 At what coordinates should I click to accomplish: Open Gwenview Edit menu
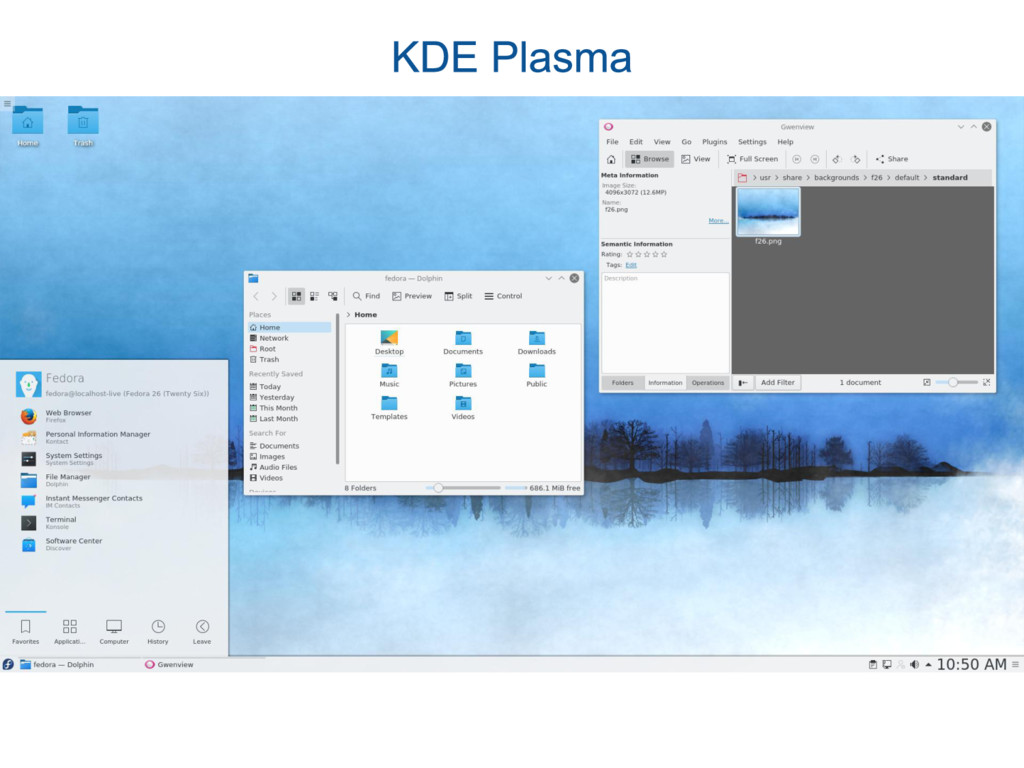tap(636, 142)
